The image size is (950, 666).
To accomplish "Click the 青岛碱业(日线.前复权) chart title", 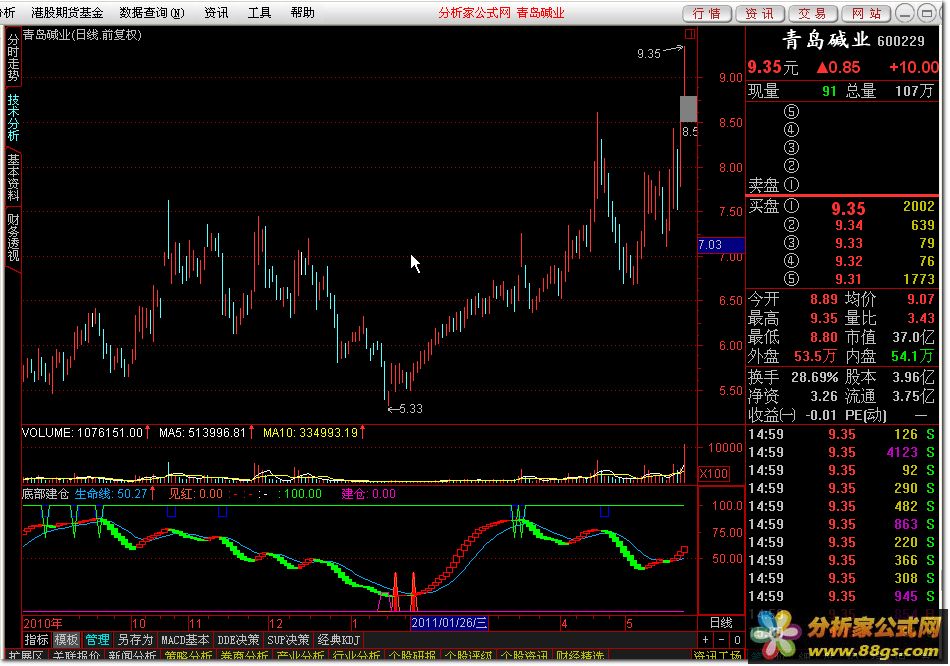I will pos(82,35).
